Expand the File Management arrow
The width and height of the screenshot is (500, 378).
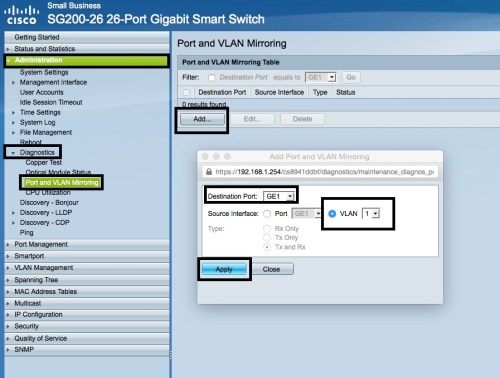(13, 132)
